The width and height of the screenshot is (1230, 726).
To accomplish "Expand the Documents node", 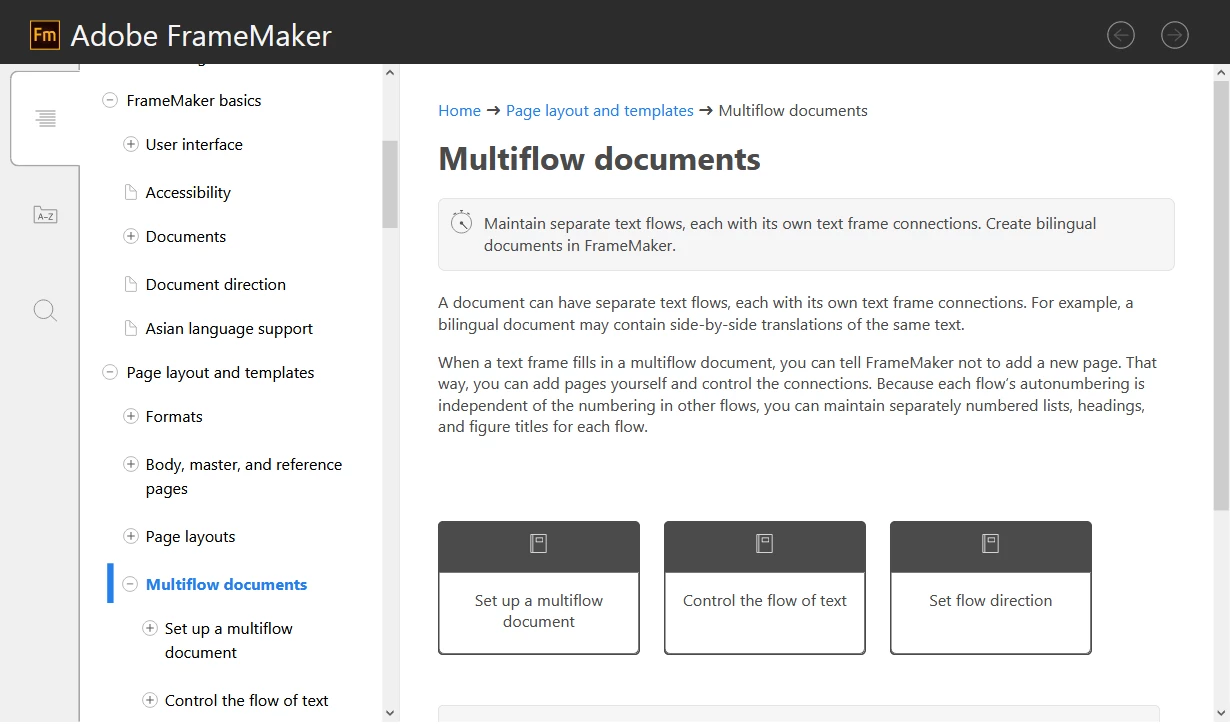I will (130, 236).
